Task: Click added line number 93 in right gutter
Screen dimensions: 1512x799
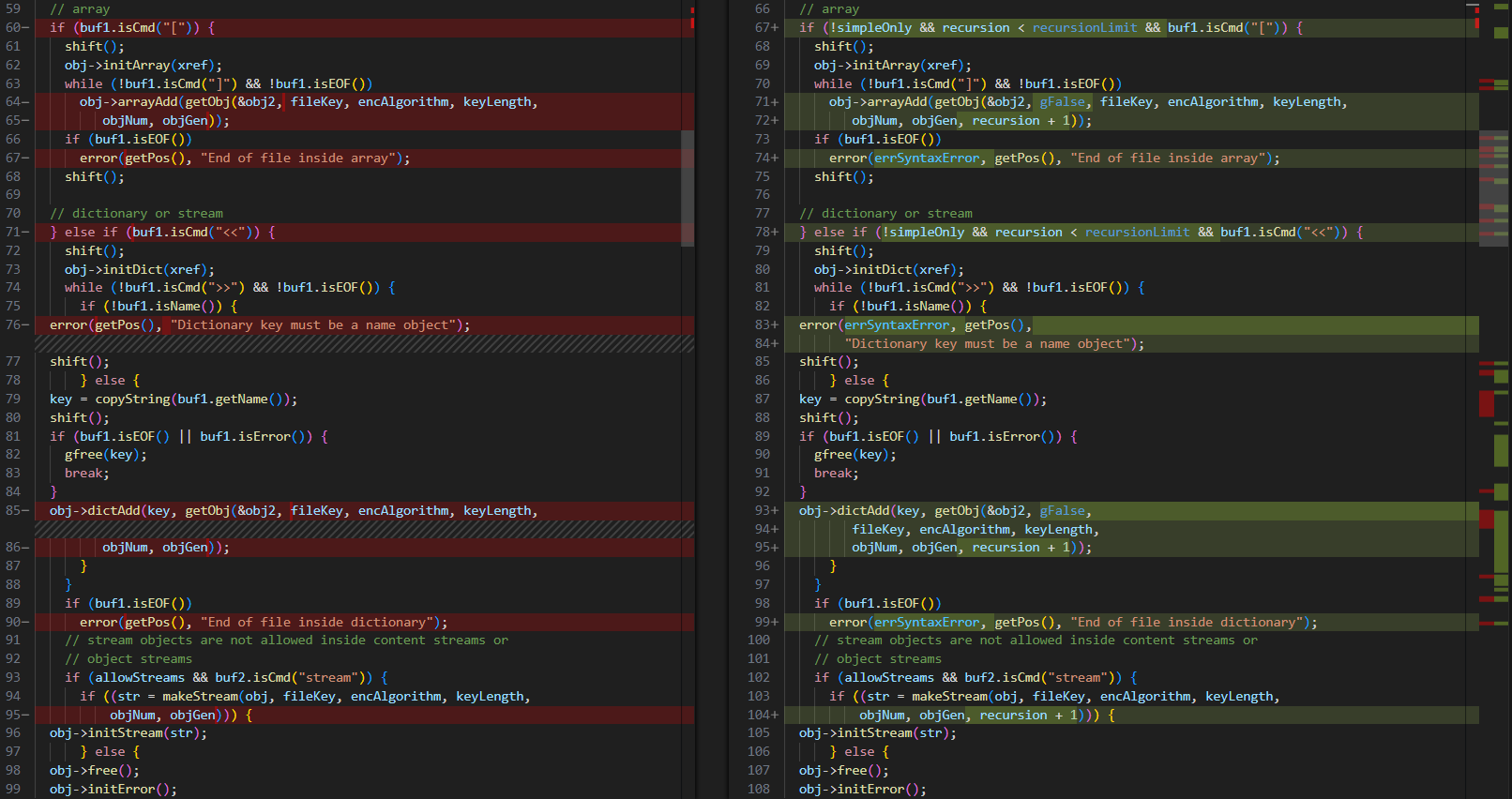Action: pyautogui.click(x=763, y=511)
